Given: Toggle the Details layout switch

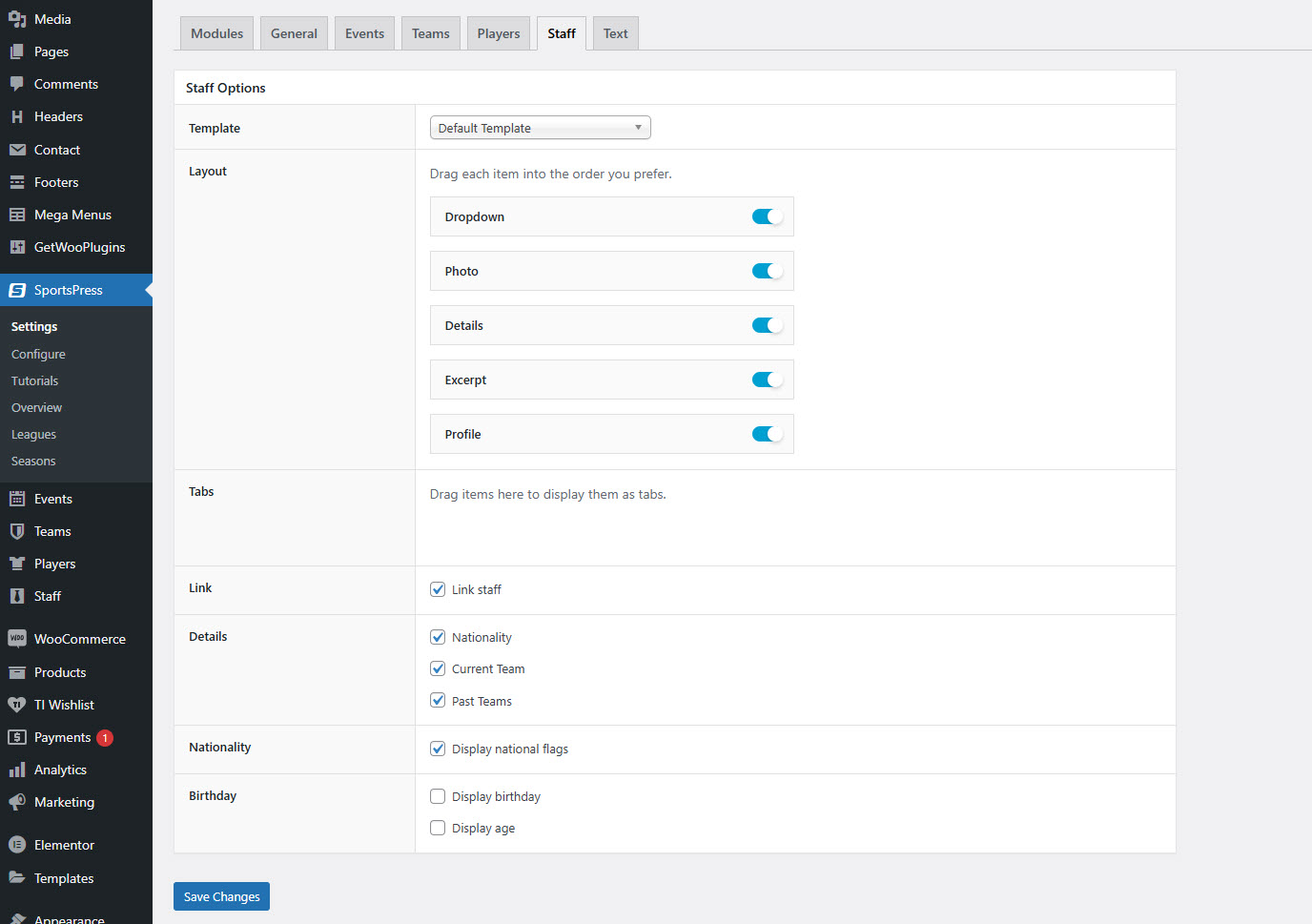Looking at the screenshot, I should pyautogui.click(x=768, y=325).
